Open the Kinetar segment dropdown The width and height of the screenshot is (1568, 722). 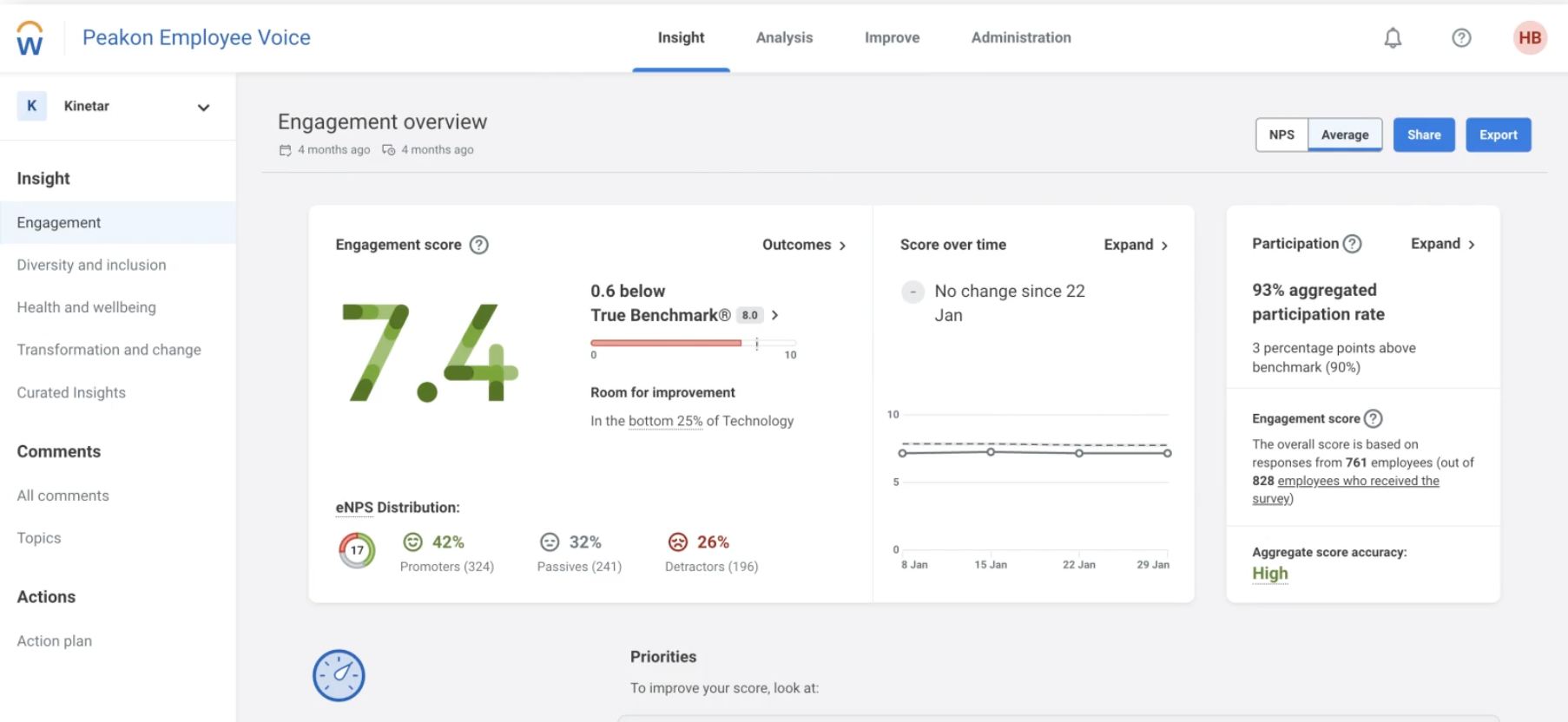pos(204,107)
